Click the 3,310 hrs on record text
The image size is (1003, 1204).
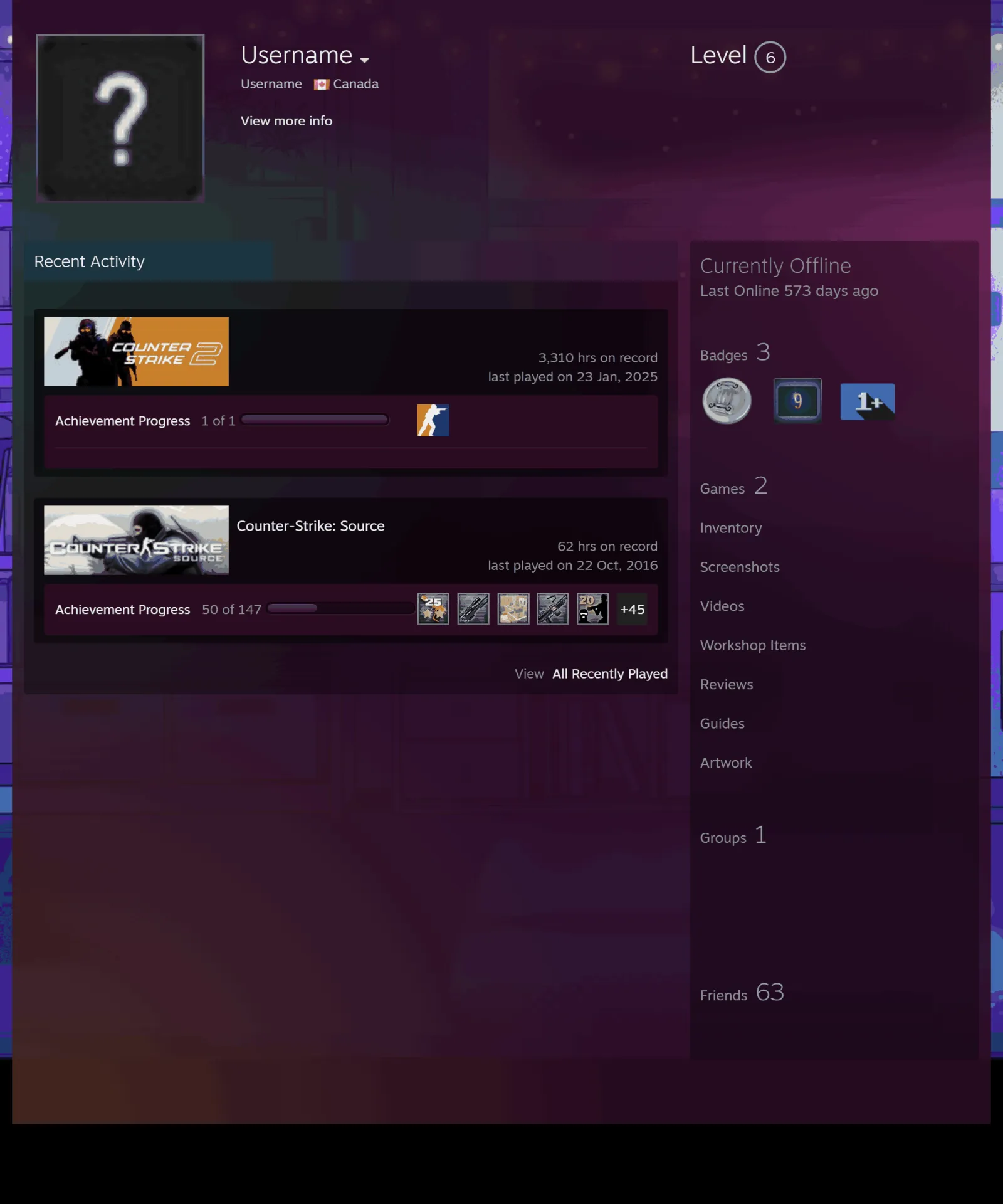(598, 358)
